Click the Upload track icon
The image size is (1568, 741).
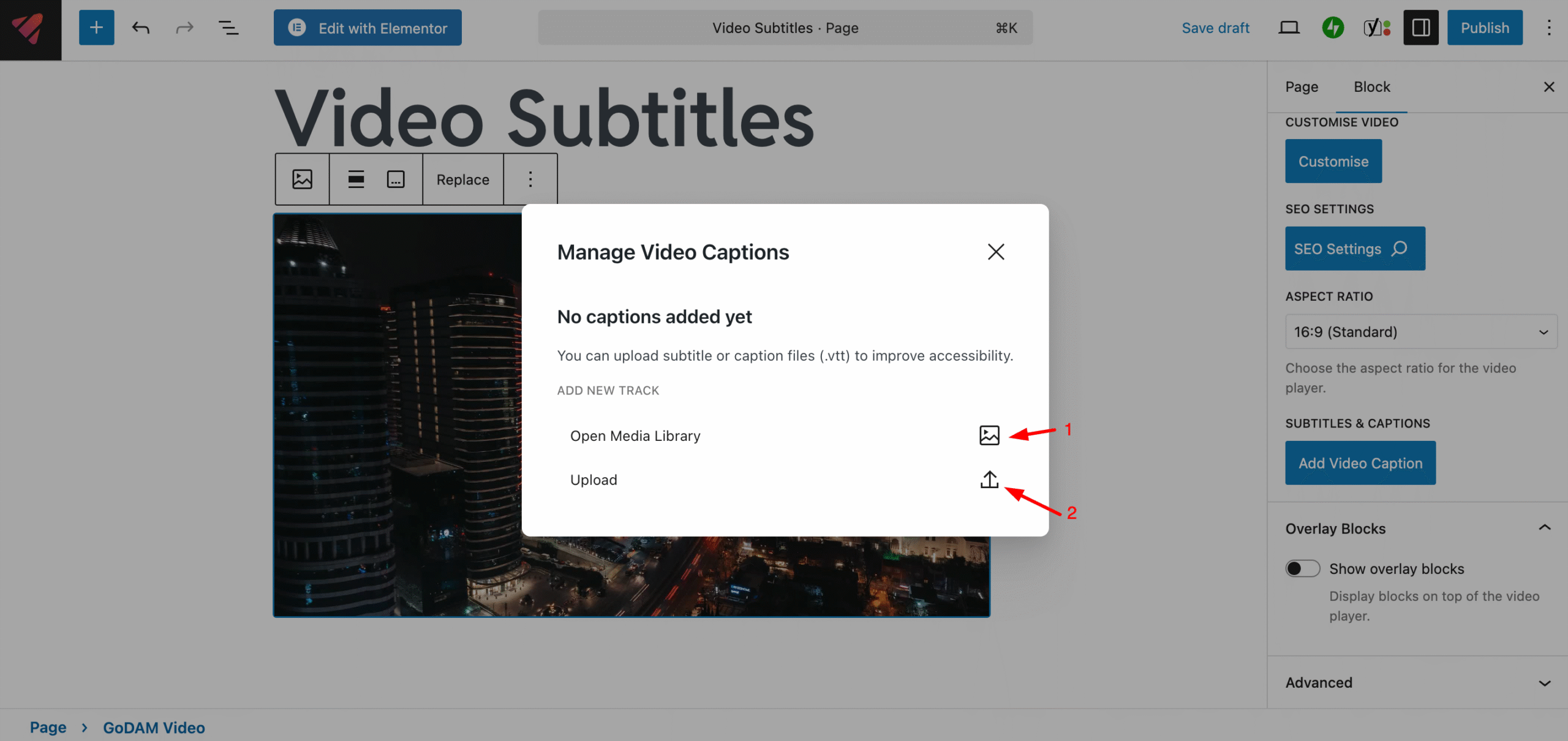coord(989,480)
